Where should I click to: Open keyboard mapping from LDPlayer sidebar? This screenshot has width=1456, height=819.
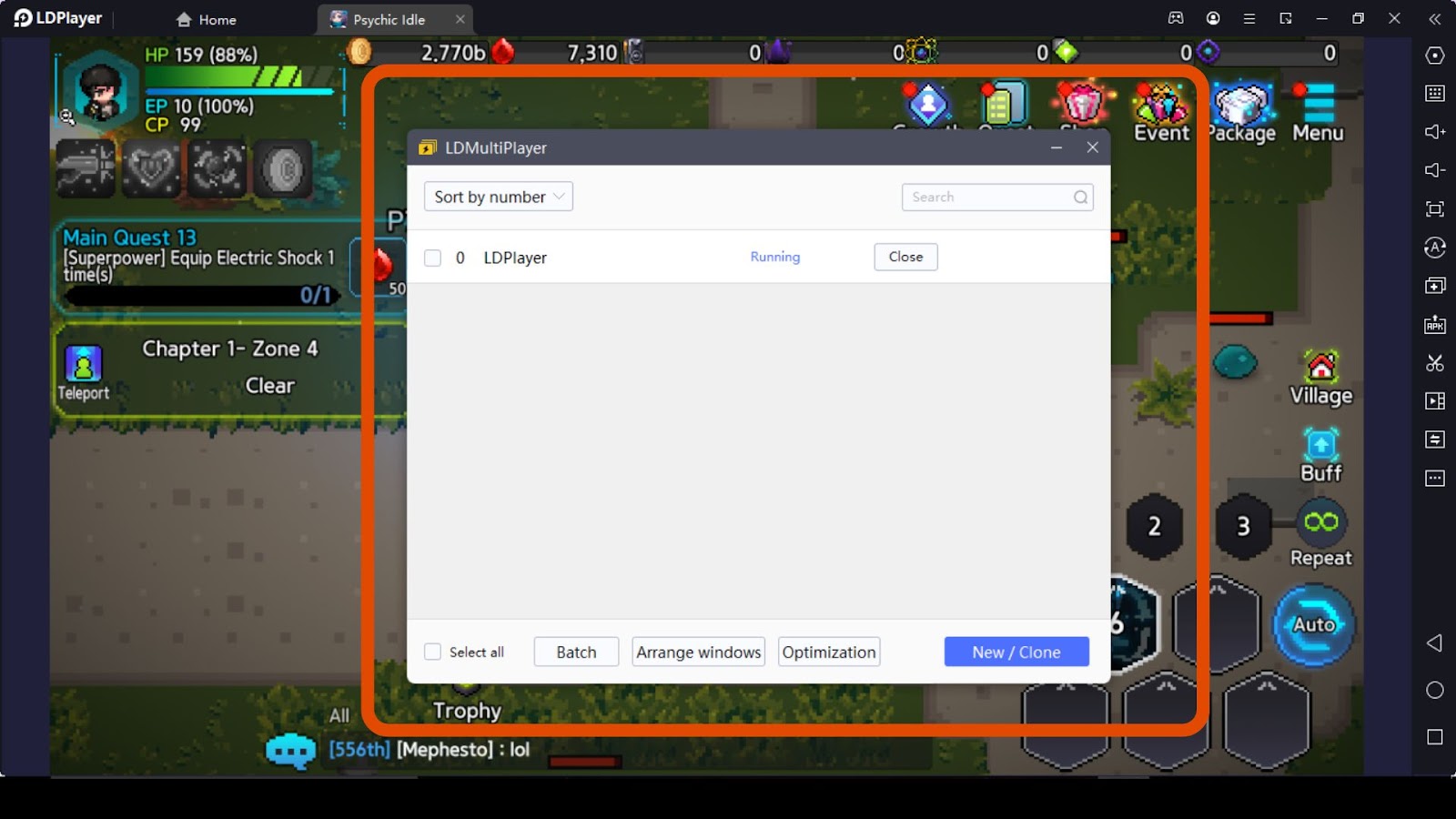(1435, 93)
